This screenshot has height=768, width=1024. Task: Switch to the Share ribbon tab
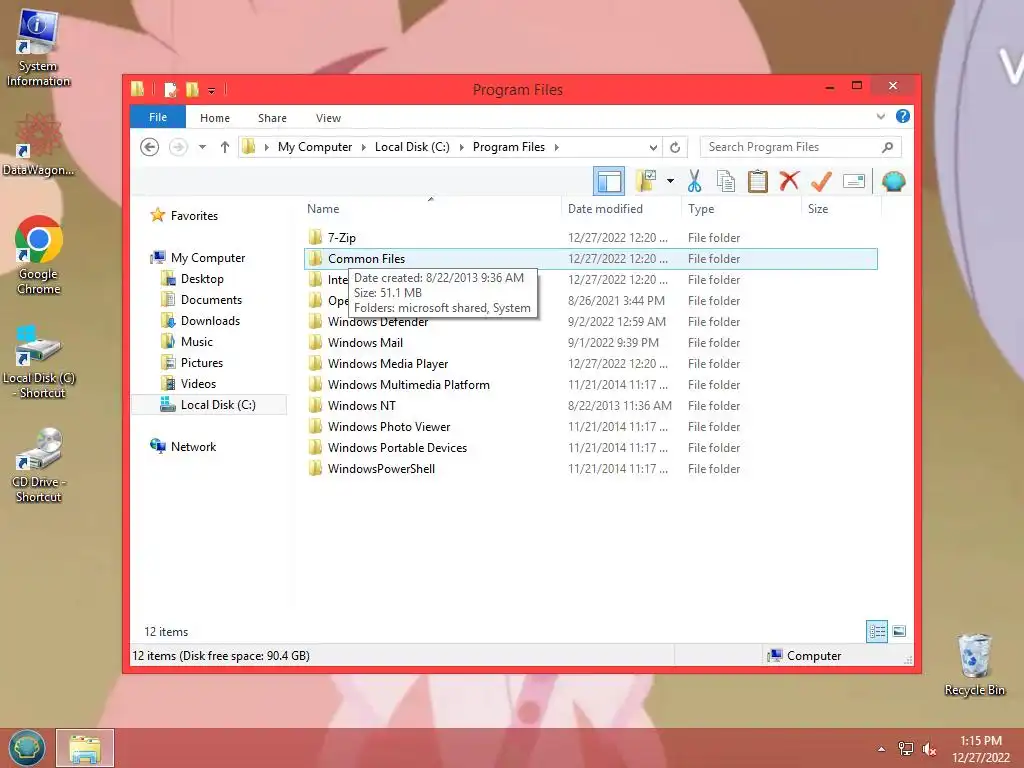pyautogui.click(x=272, y=118)
